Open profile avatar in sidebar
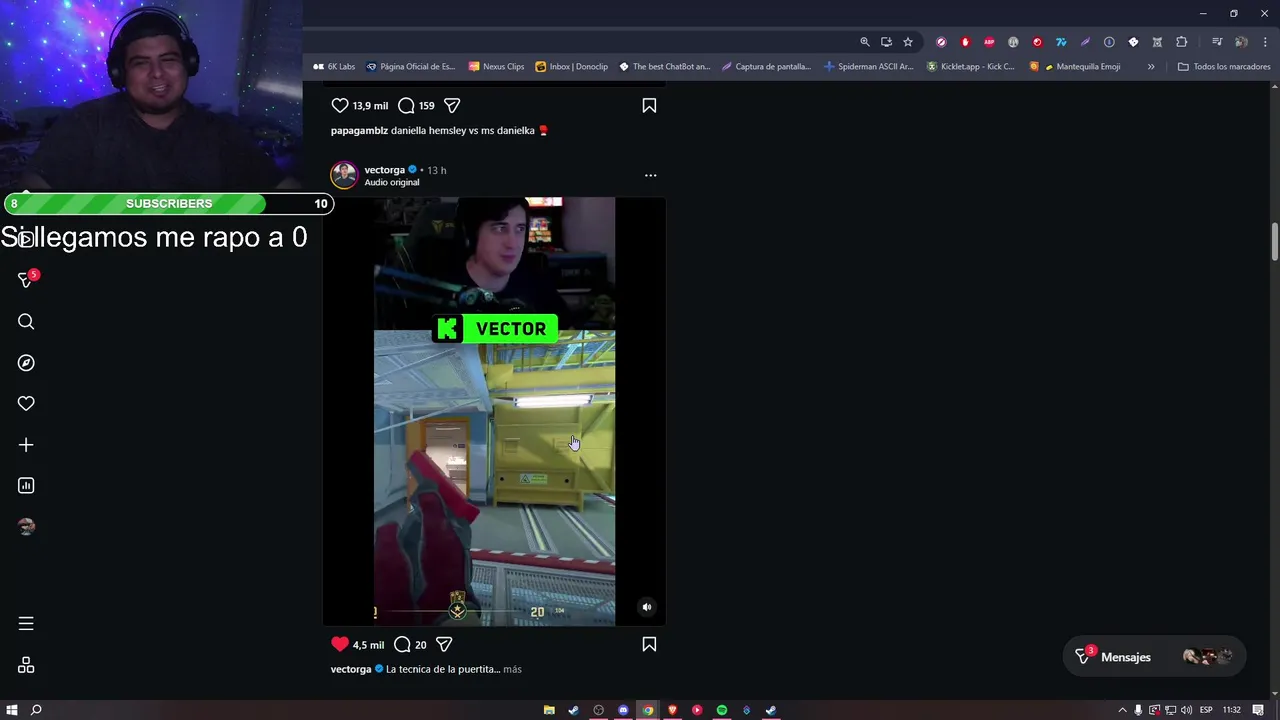Image resolution: width=1280 pixels, height=720 pixels. [26, 526]
